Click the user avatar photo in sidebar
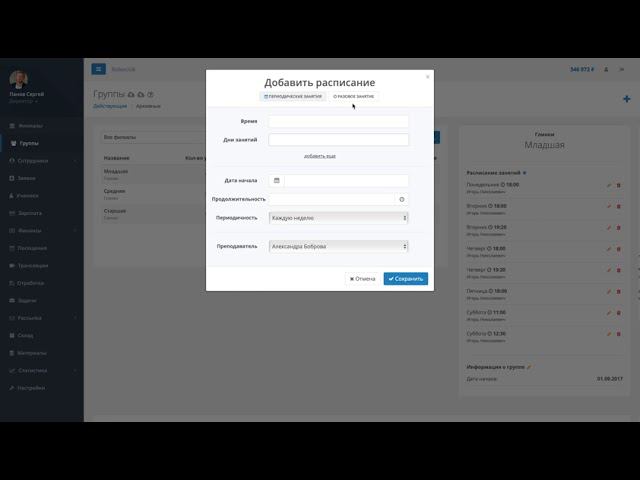 [x=18, y=79]
